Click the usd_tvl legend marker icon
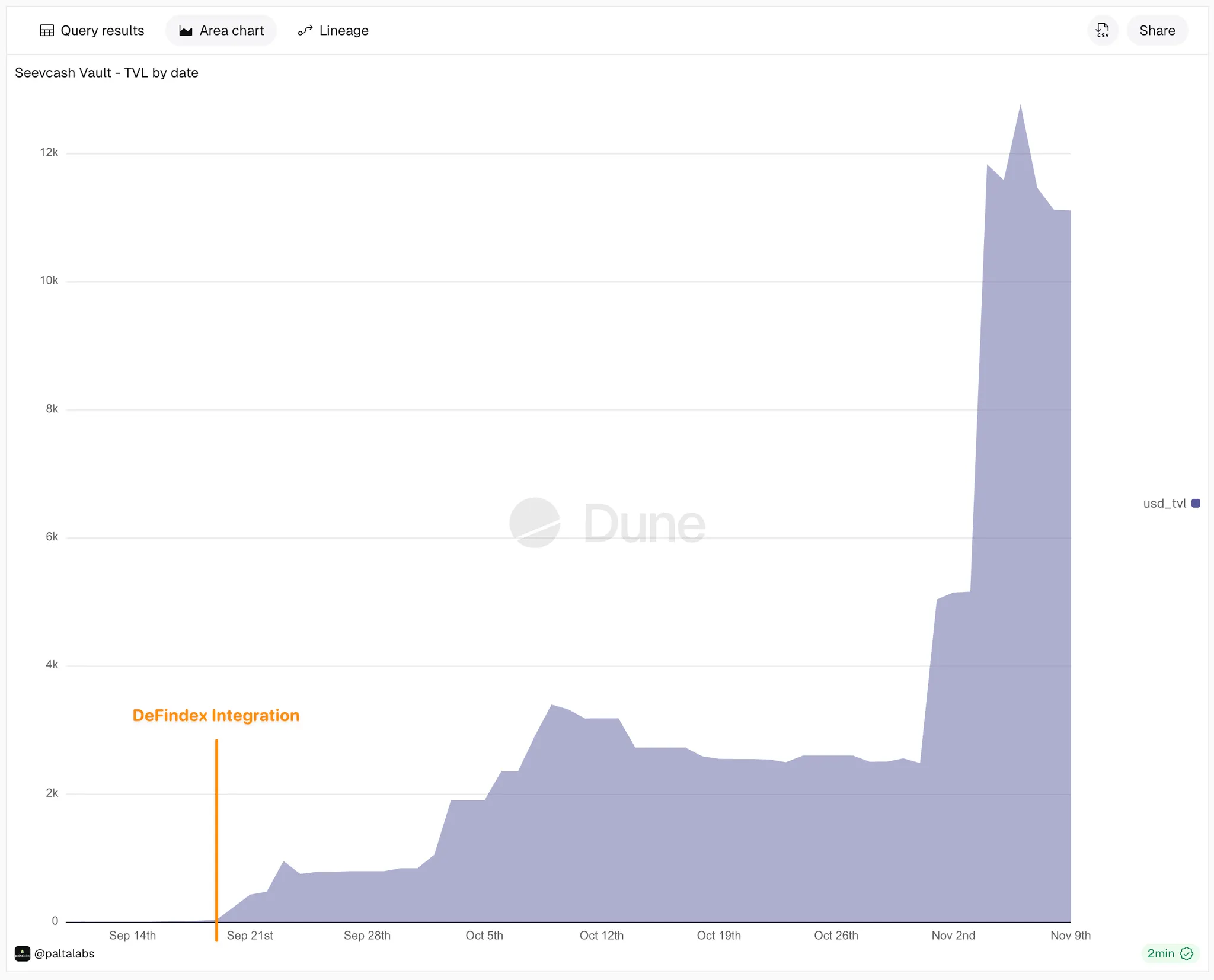The height and width of the screenshot is (980, 1214). 1194,502
